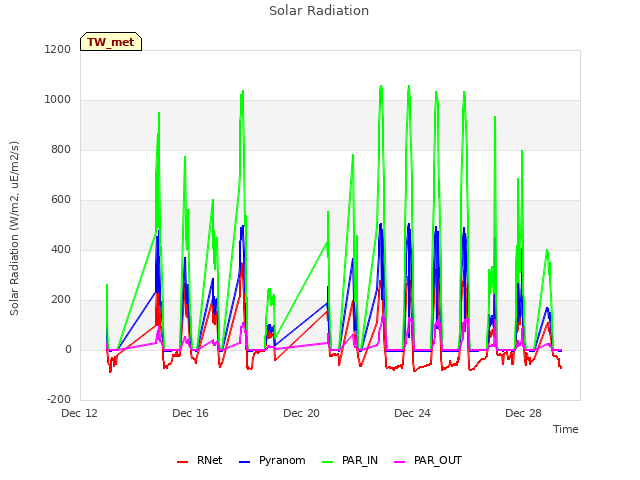
Task: Click the 200 y-axis tick label
Action: pos(61,300)
